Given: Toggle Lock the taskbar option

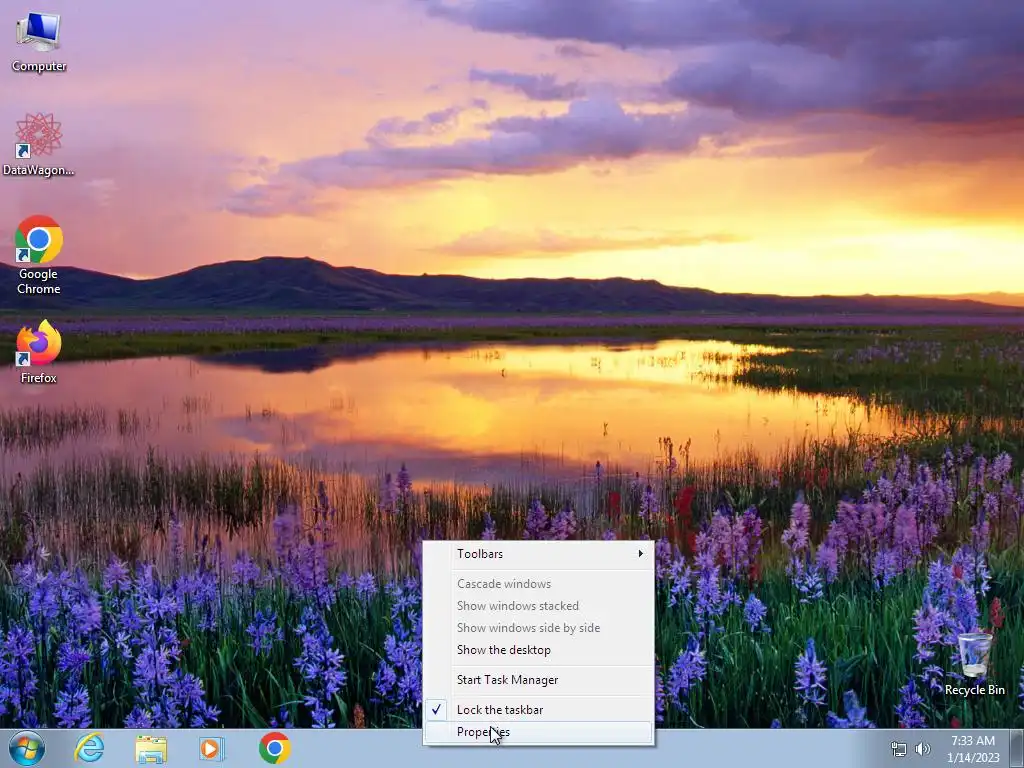Looking at the screenshot, I should click(539, 710).
